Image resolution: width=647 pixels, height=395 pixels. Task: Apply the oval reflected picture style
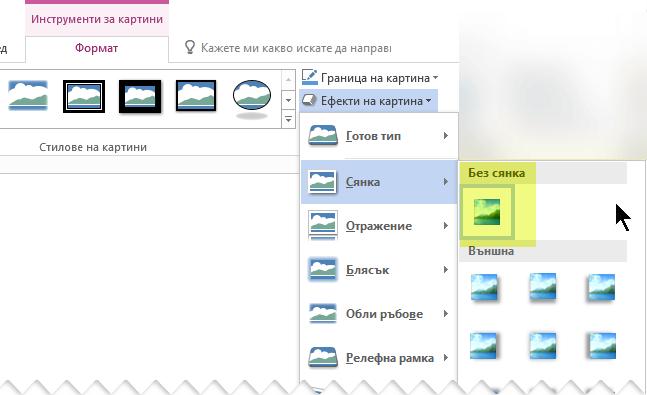pyautogui.click(x=252, y=99)
